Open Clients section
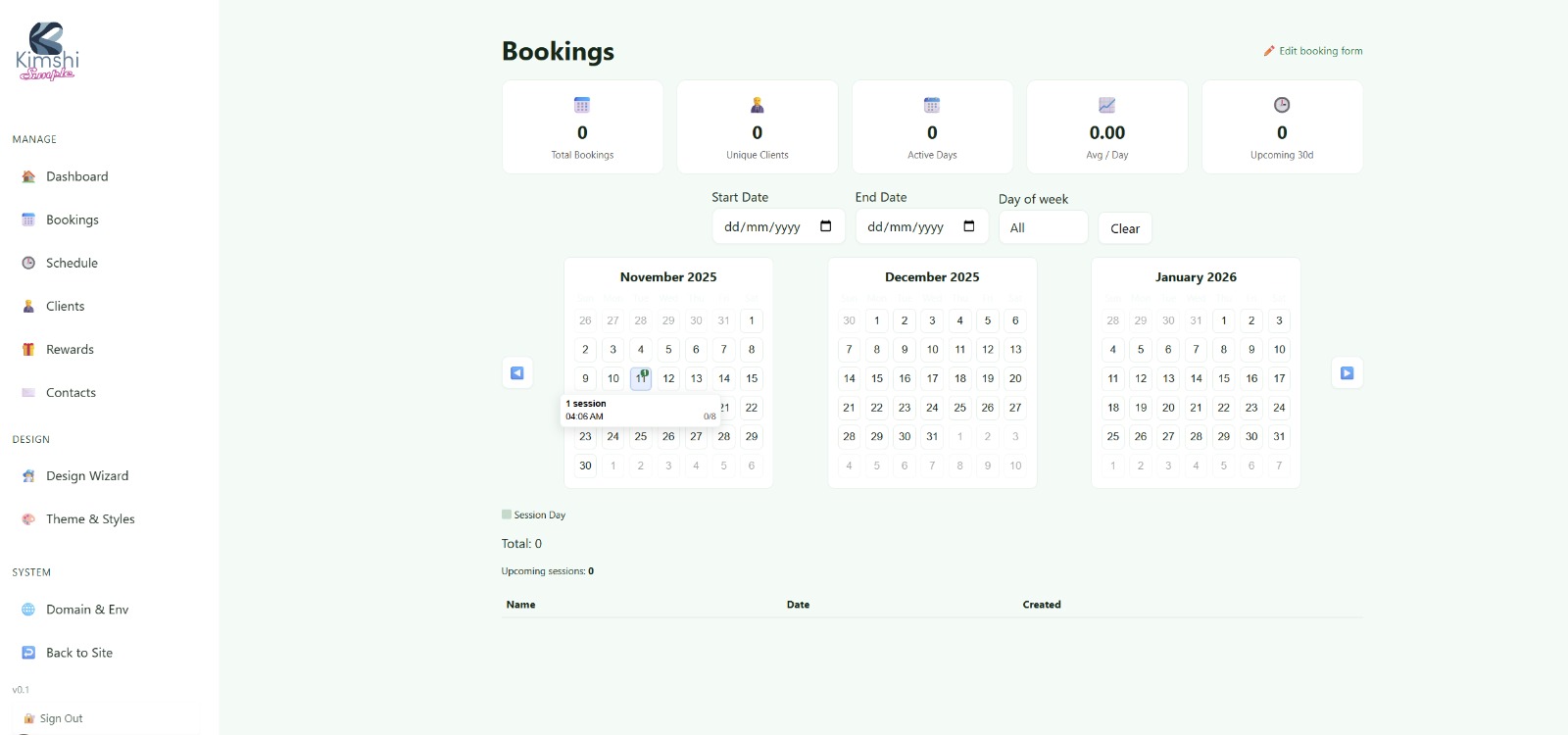 [x=65, y=306]
